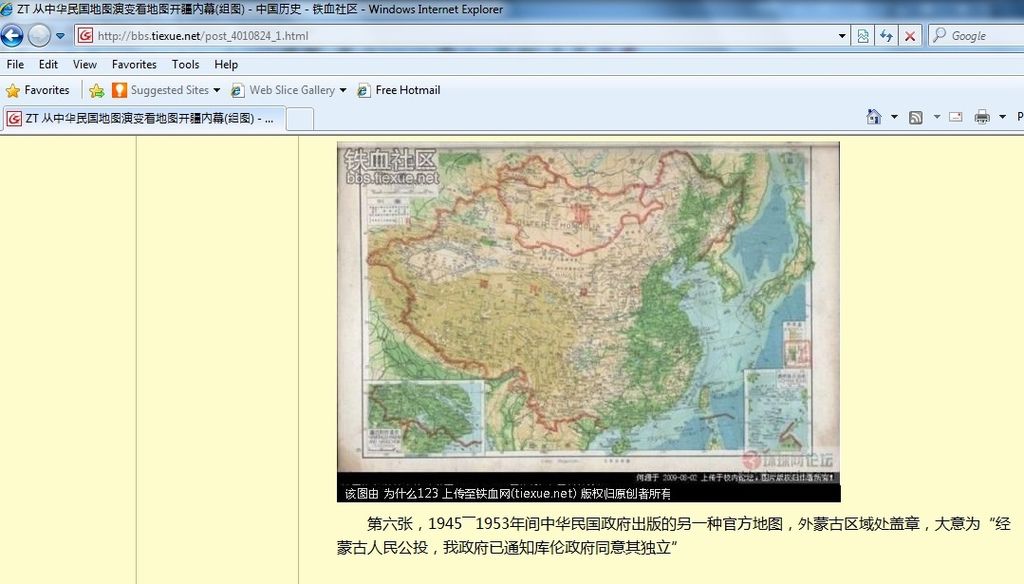The width and height of the screenshot is (1024, 584).
Task: Click the Suggested Sites orange icon
Action: [x=120, y=90]
